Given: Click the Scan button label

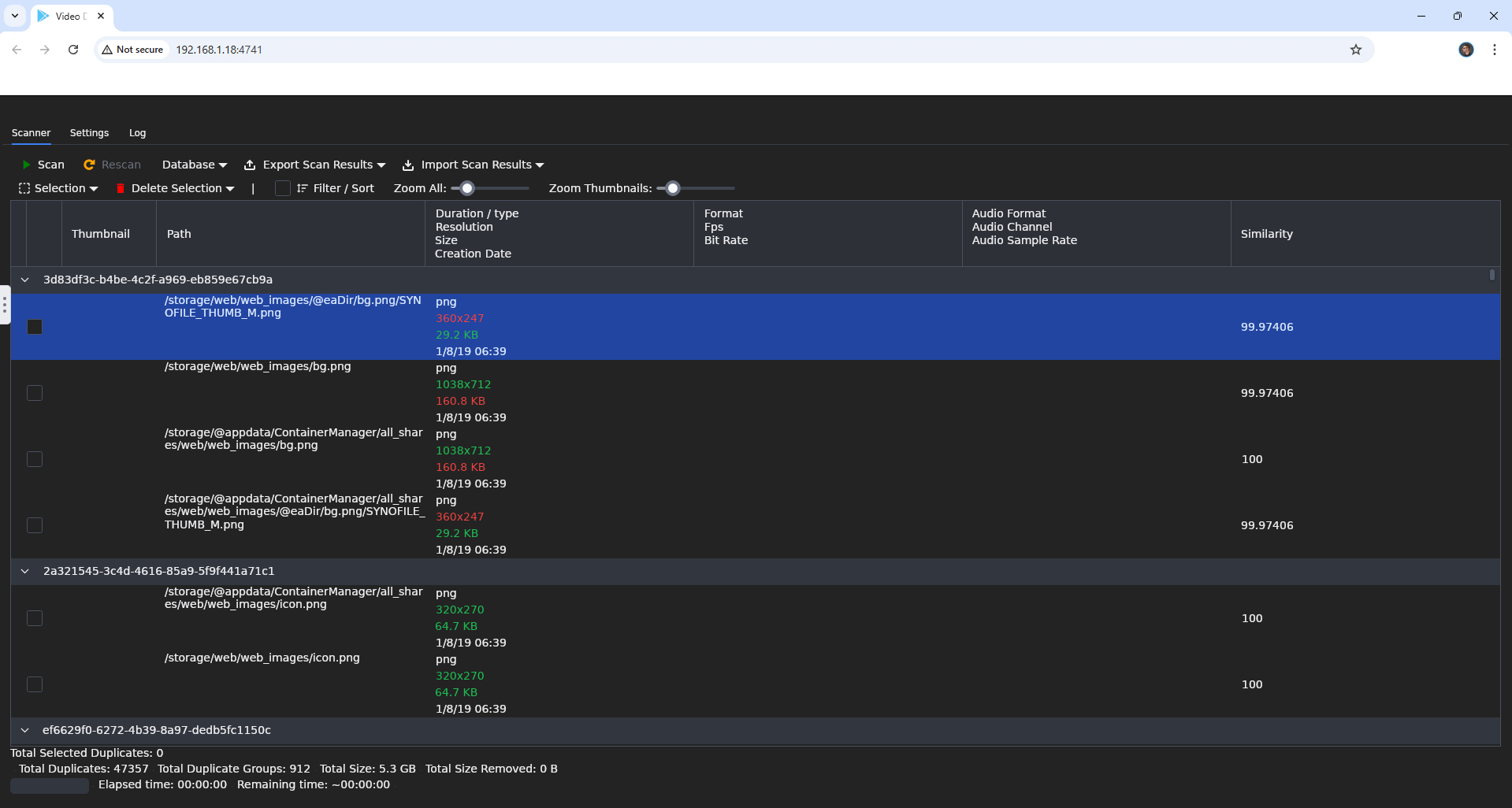Looking at the screenshot, I should tap(51, 165).
